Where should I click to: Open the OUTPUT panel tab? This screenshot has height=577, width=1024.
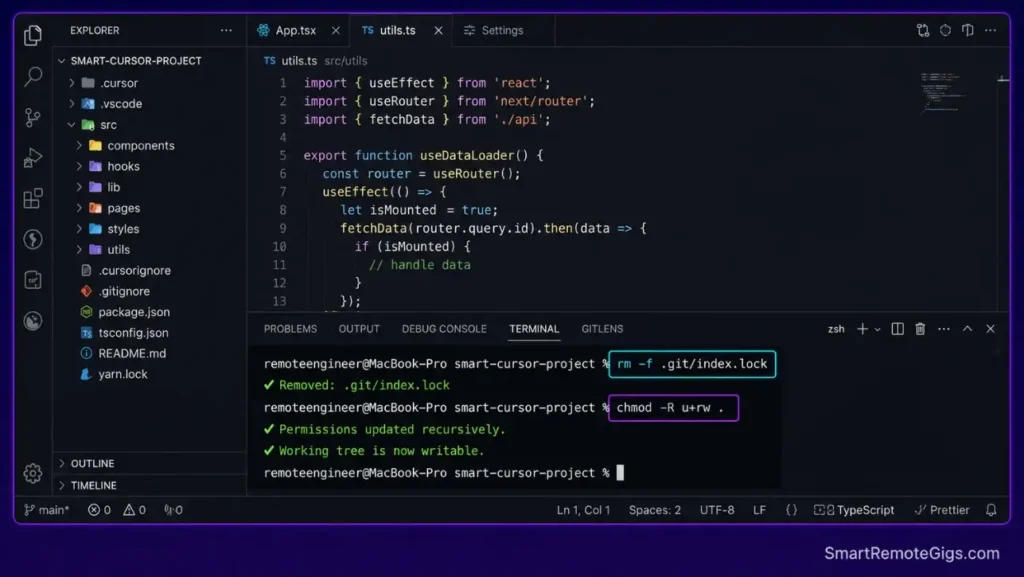coord(359,329)
